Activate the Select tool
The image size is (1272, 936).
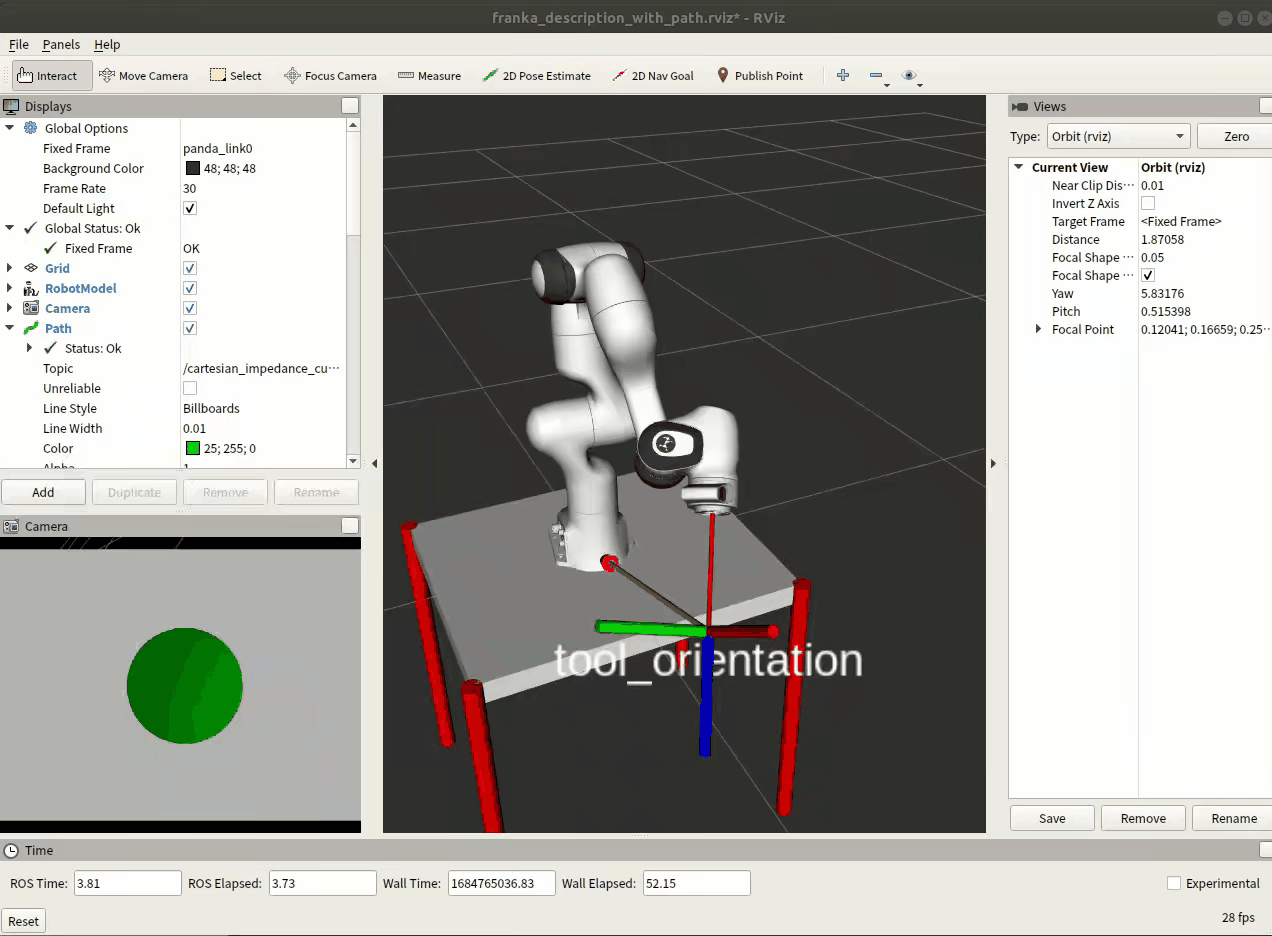click(x=235, y=76)
